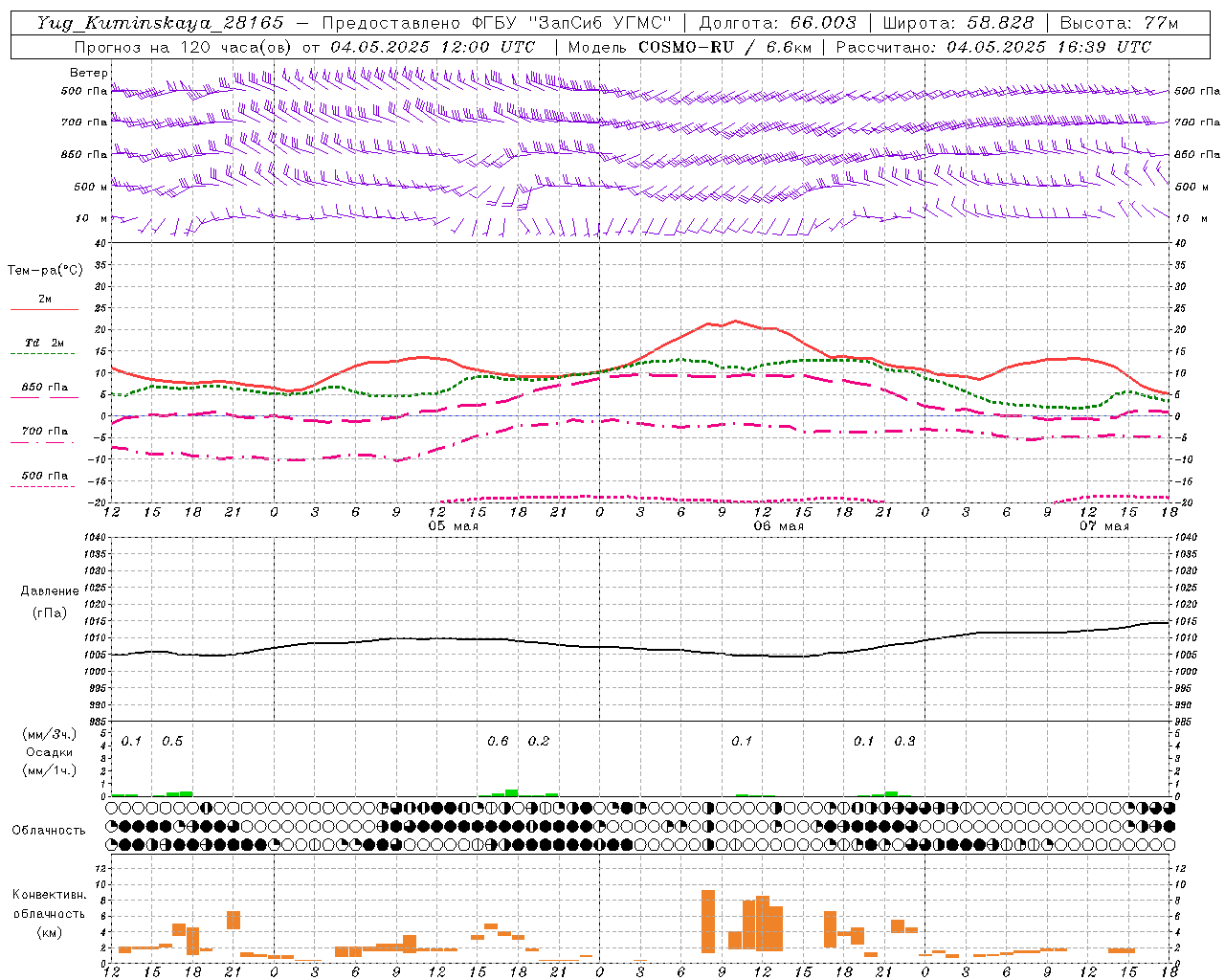This screenshot has height=980, width=1225.
Task: Click the Модель COSMO-RU / 6.6км label
Action: click(x=690, y=47)
